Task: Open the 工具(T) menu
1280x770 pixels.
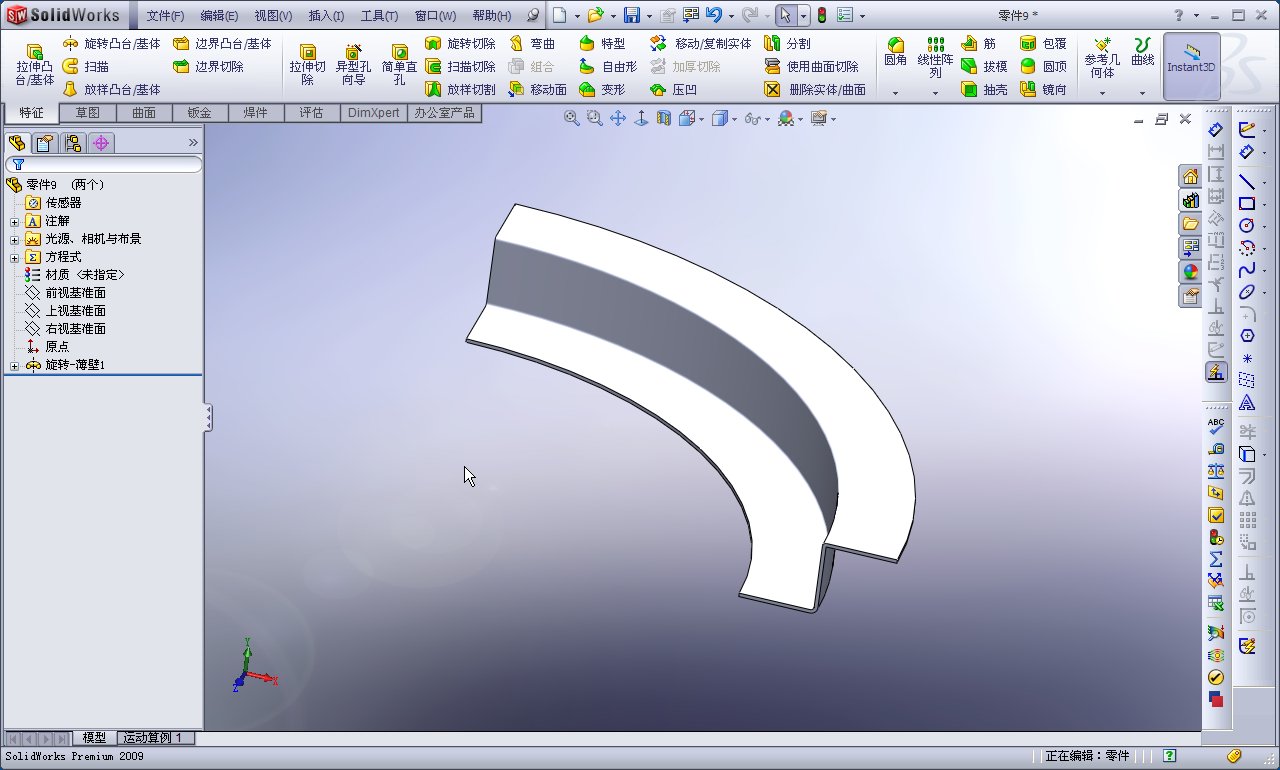Action: (x=379, y=16)
